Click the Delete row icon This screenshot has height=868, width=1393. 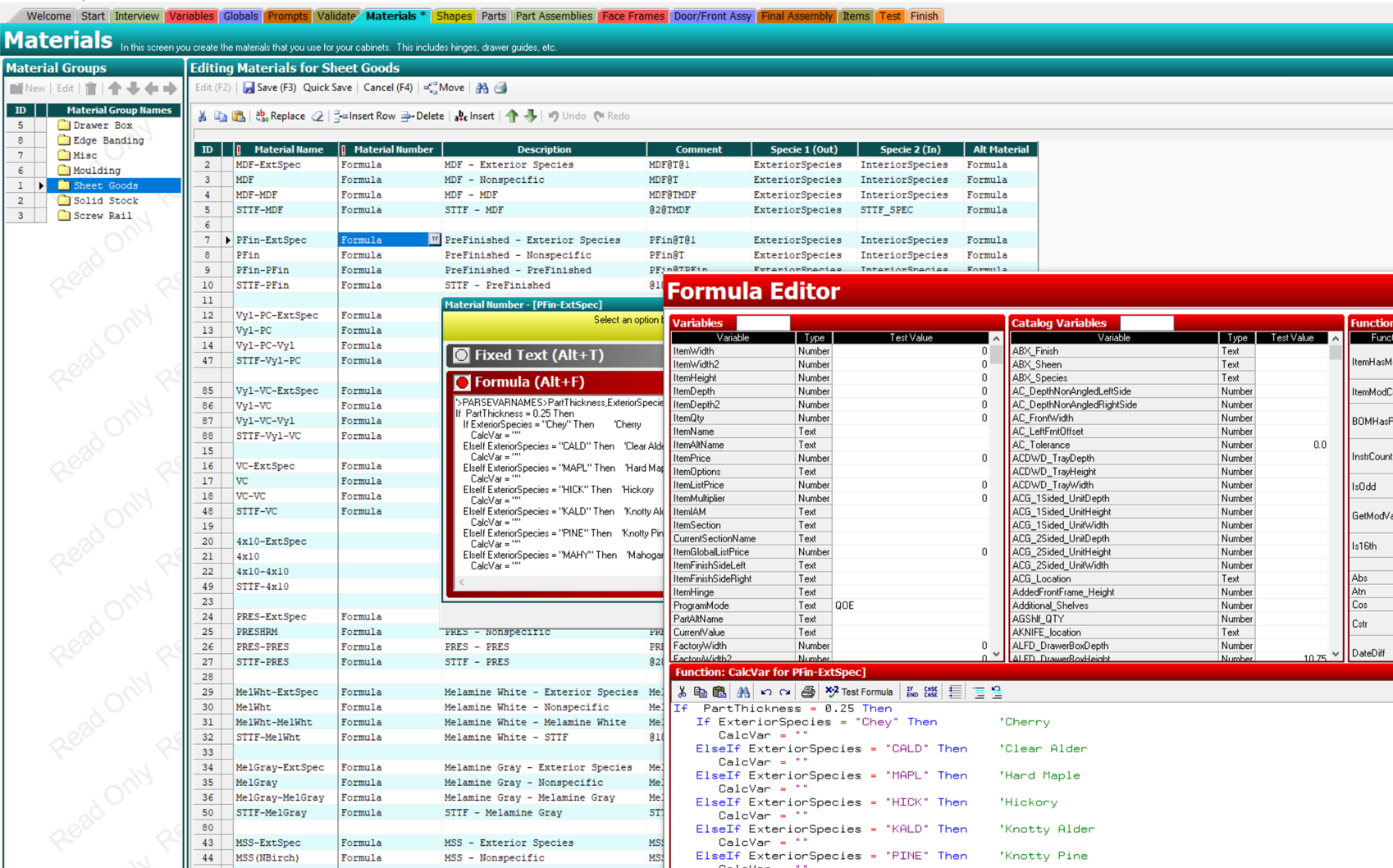(422, 116)
